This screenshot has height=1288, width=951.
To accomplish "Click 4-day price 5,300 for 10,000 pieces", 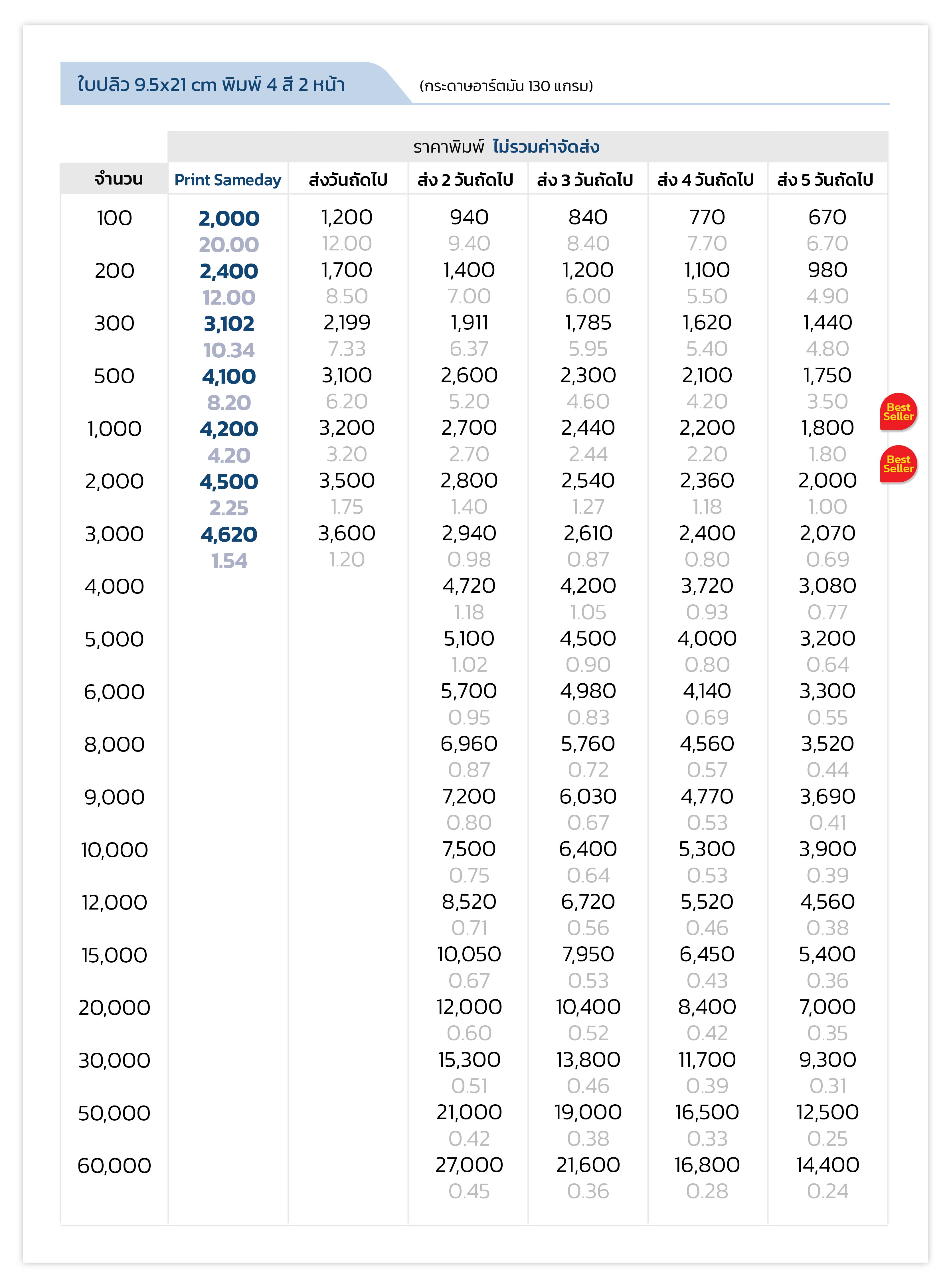I will pos(707,849).
